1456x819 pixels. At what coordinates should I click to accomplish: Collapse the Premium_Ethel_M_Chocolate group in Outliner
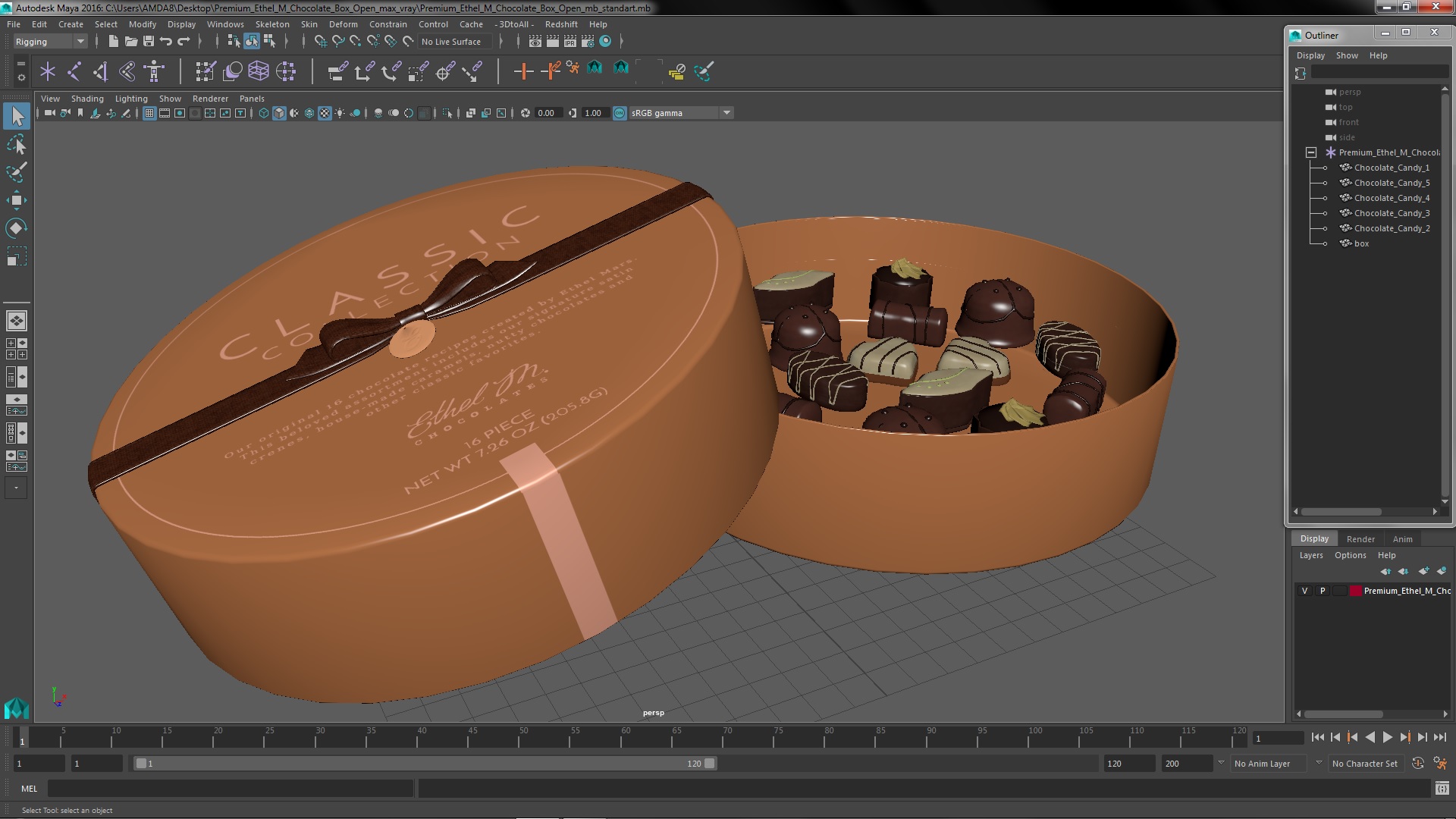click(x=1310, y=152)
